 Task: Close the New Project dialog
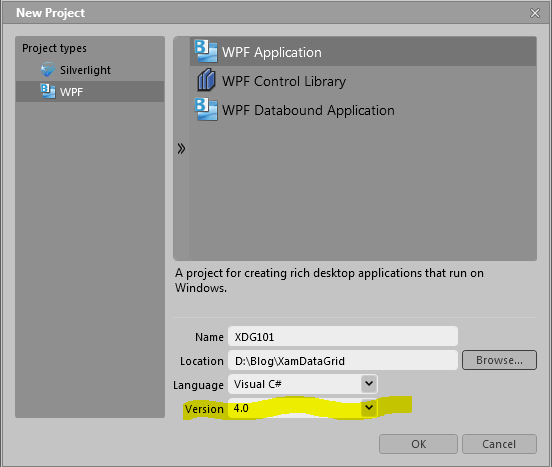point(535,13)
